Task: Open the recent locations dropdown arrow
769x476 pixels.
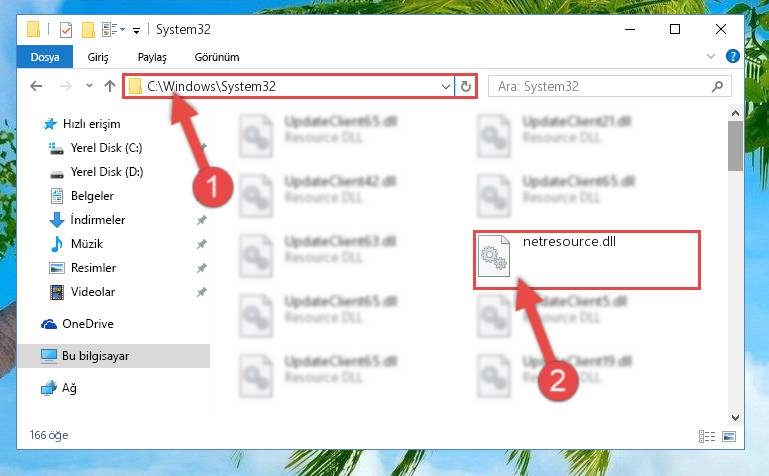Action: (x=89, y=86)
